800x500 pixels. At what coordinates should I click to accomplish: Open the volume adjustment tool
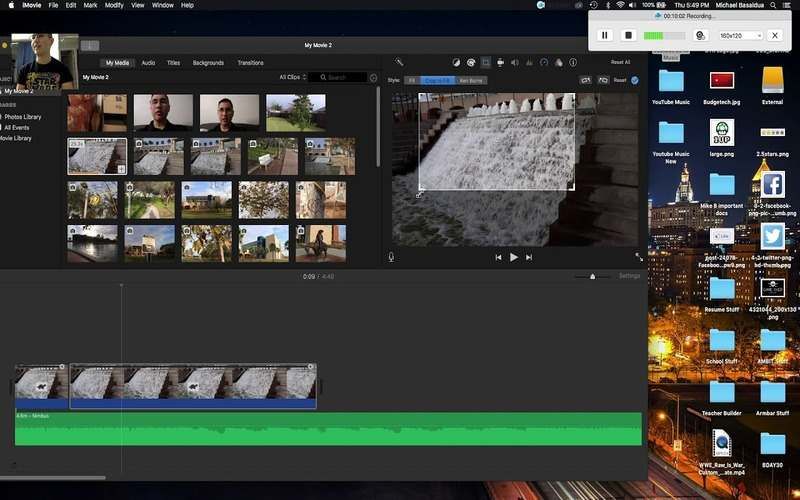(515, 62)
